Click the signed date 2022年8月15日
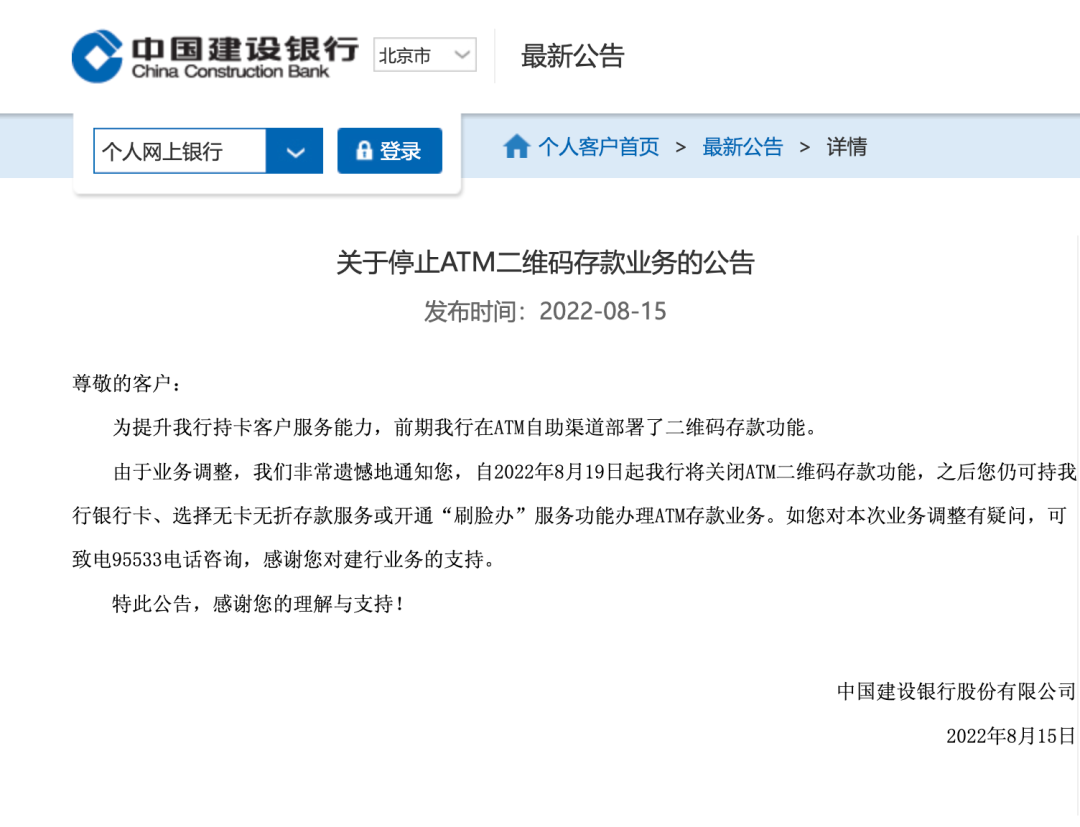1080x827 pixels. 1011,736
